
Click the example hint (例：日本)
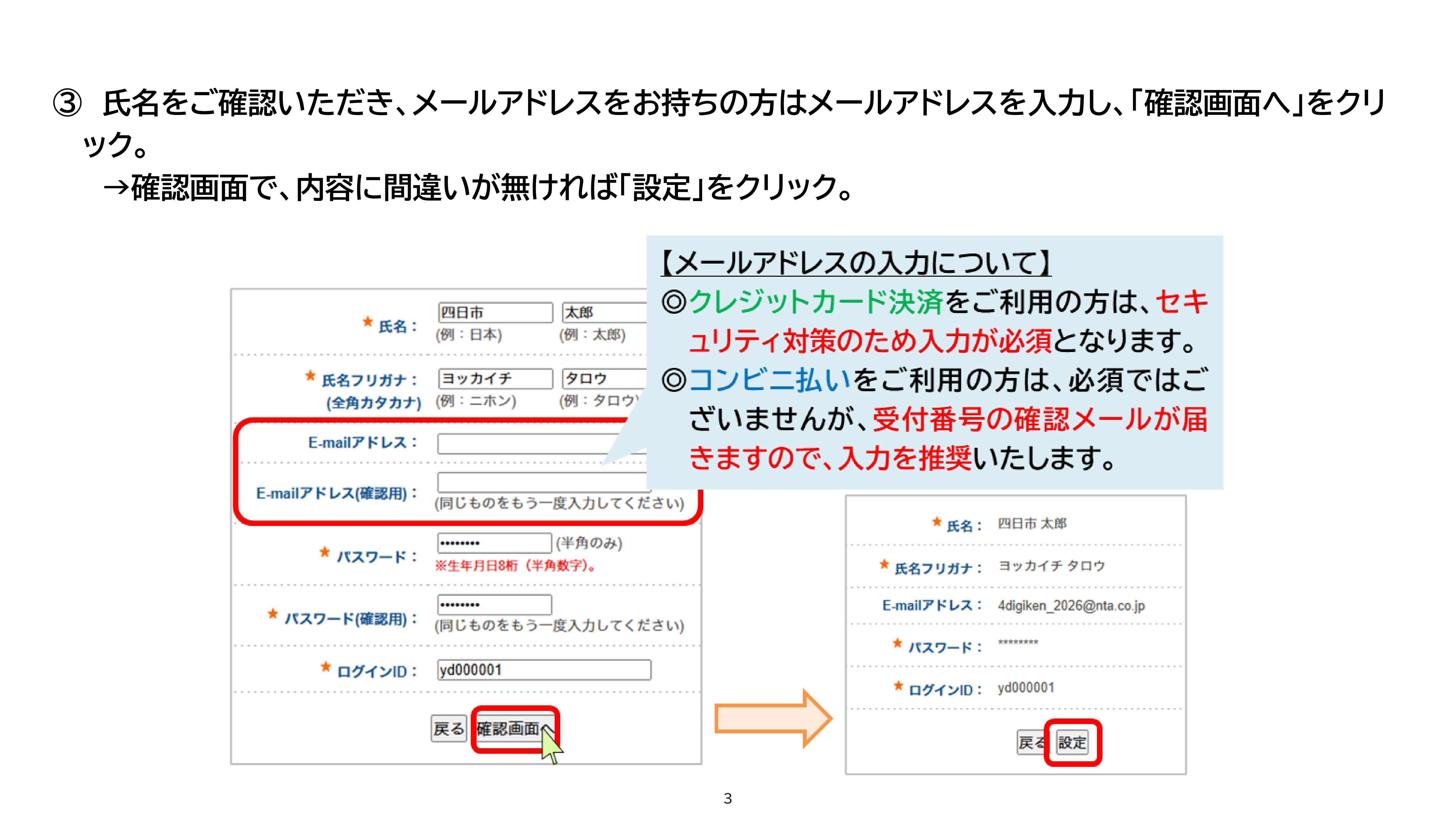click(x=468, y=335)
